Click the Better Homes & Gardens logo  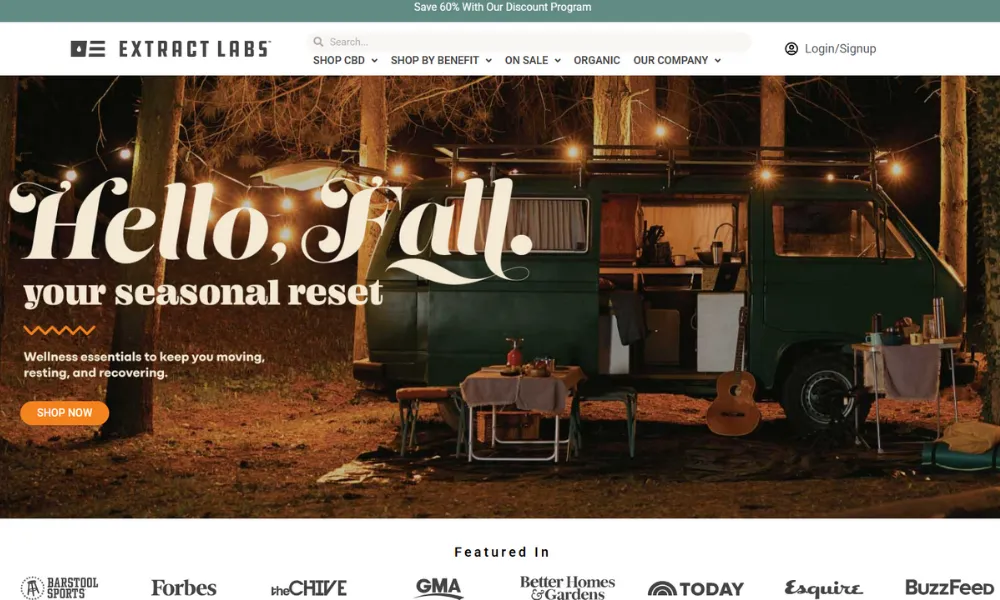click(568, 588)
